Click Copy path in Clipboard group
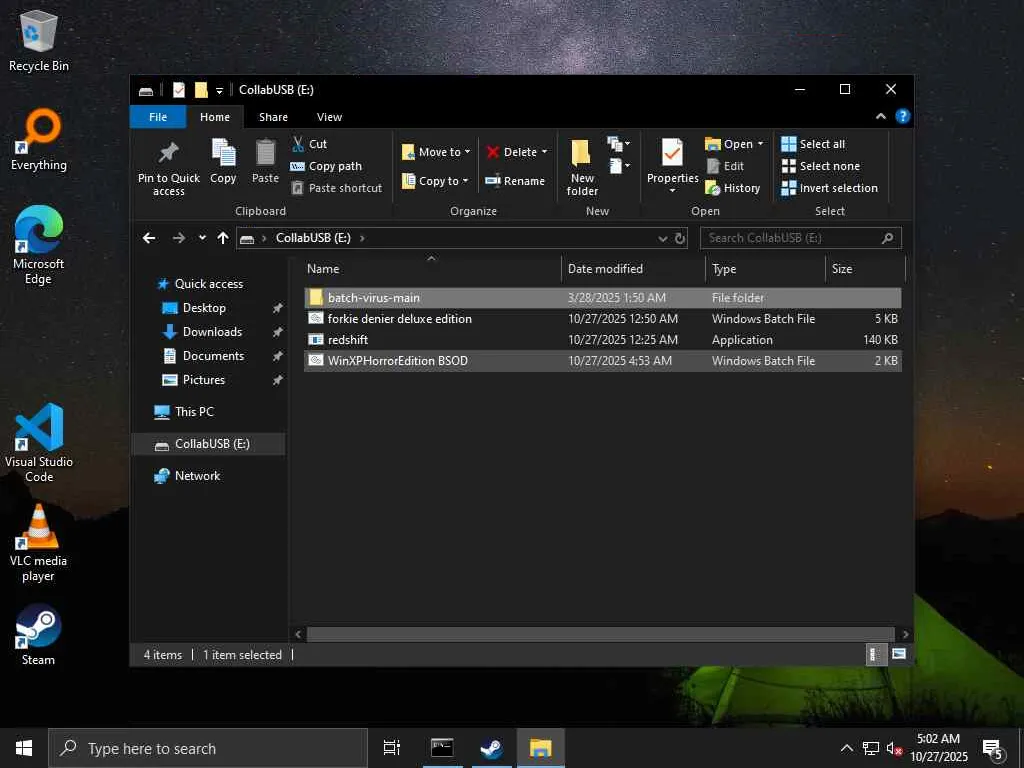This screenshot has width=1024, height=768. (326, 166)
